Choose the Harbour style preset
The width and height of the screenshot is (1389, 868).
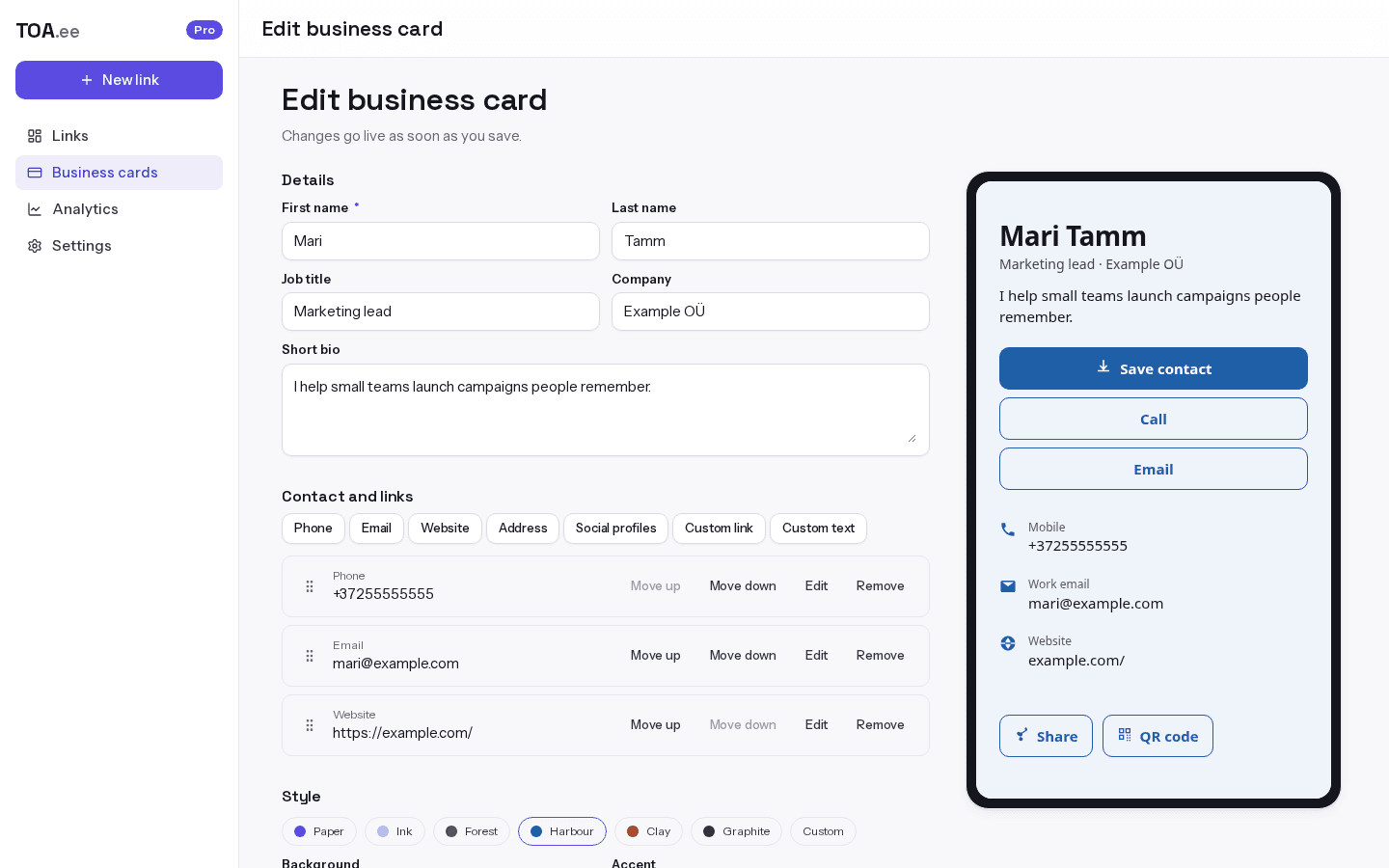[562, 831]
